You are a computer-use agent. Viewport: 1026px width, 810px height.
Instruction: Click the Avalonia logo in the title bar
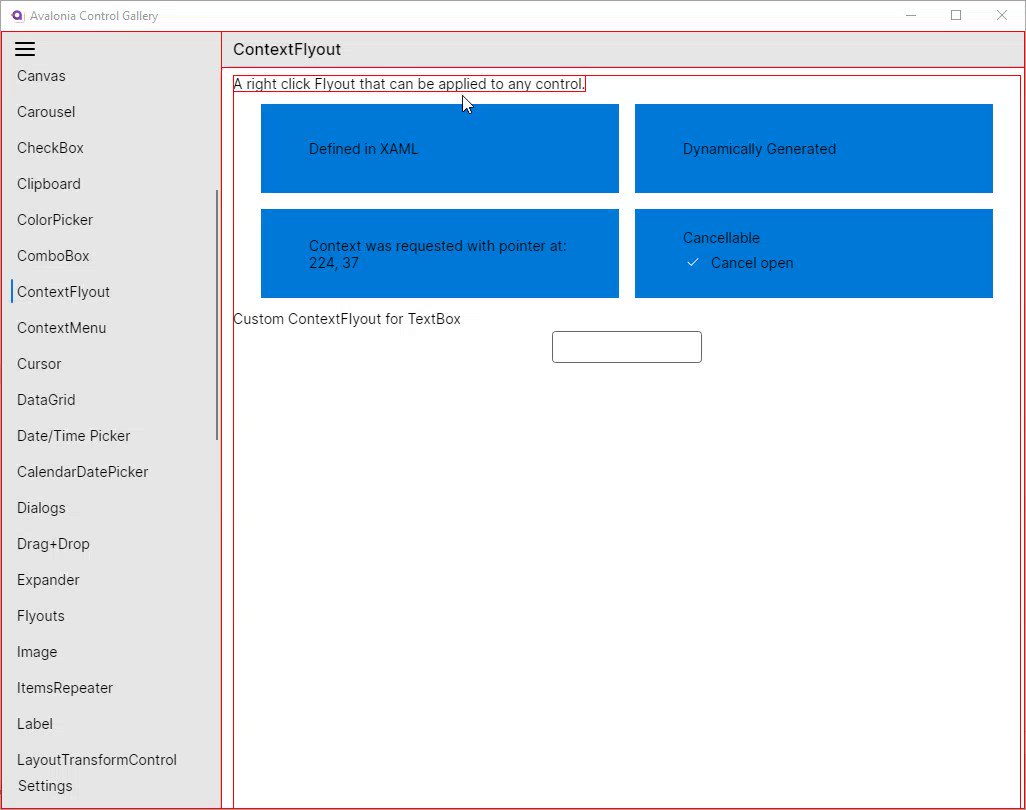(16, 15)
